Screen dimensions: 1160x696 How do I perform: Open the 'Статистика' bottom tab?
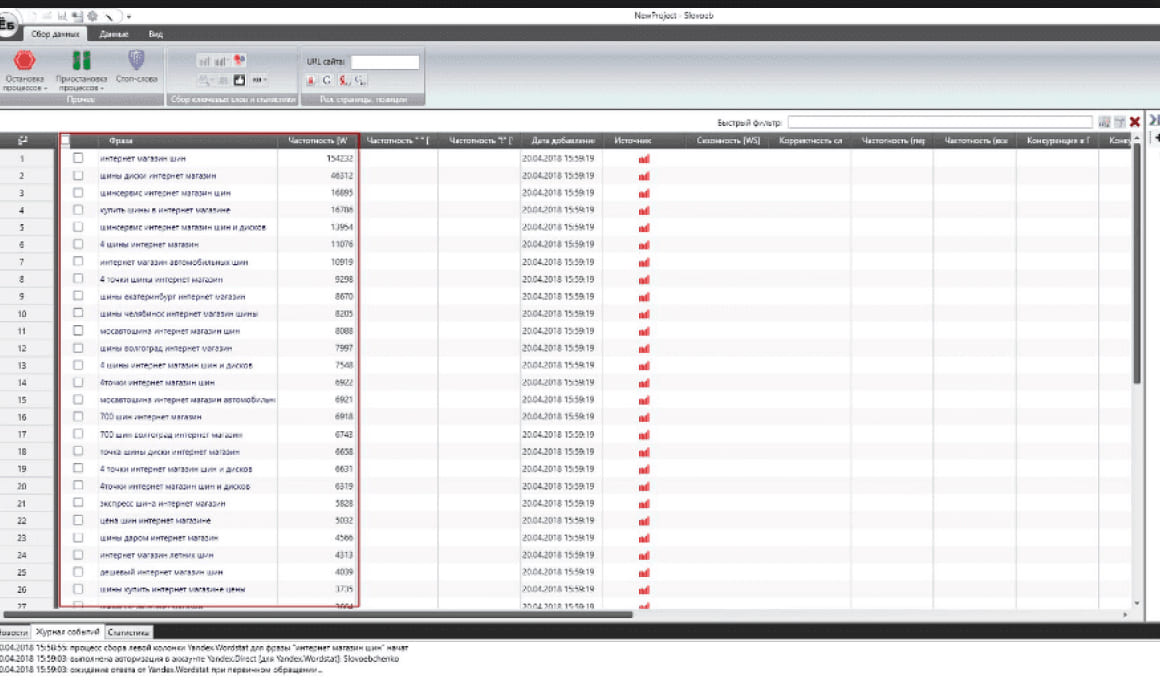[128, 632]
